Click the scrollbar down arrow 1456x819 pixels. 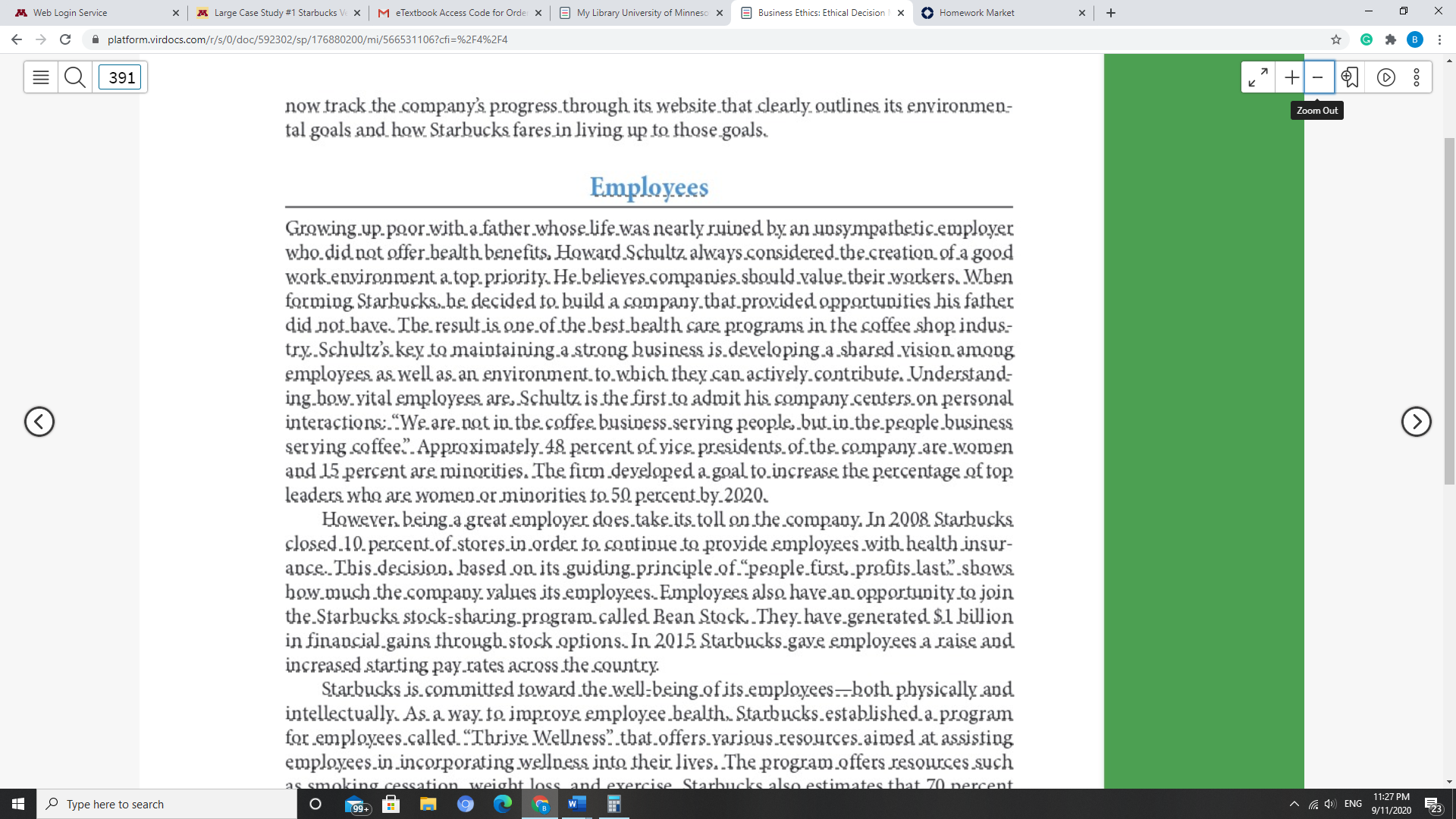click(x=1449, y=782)
